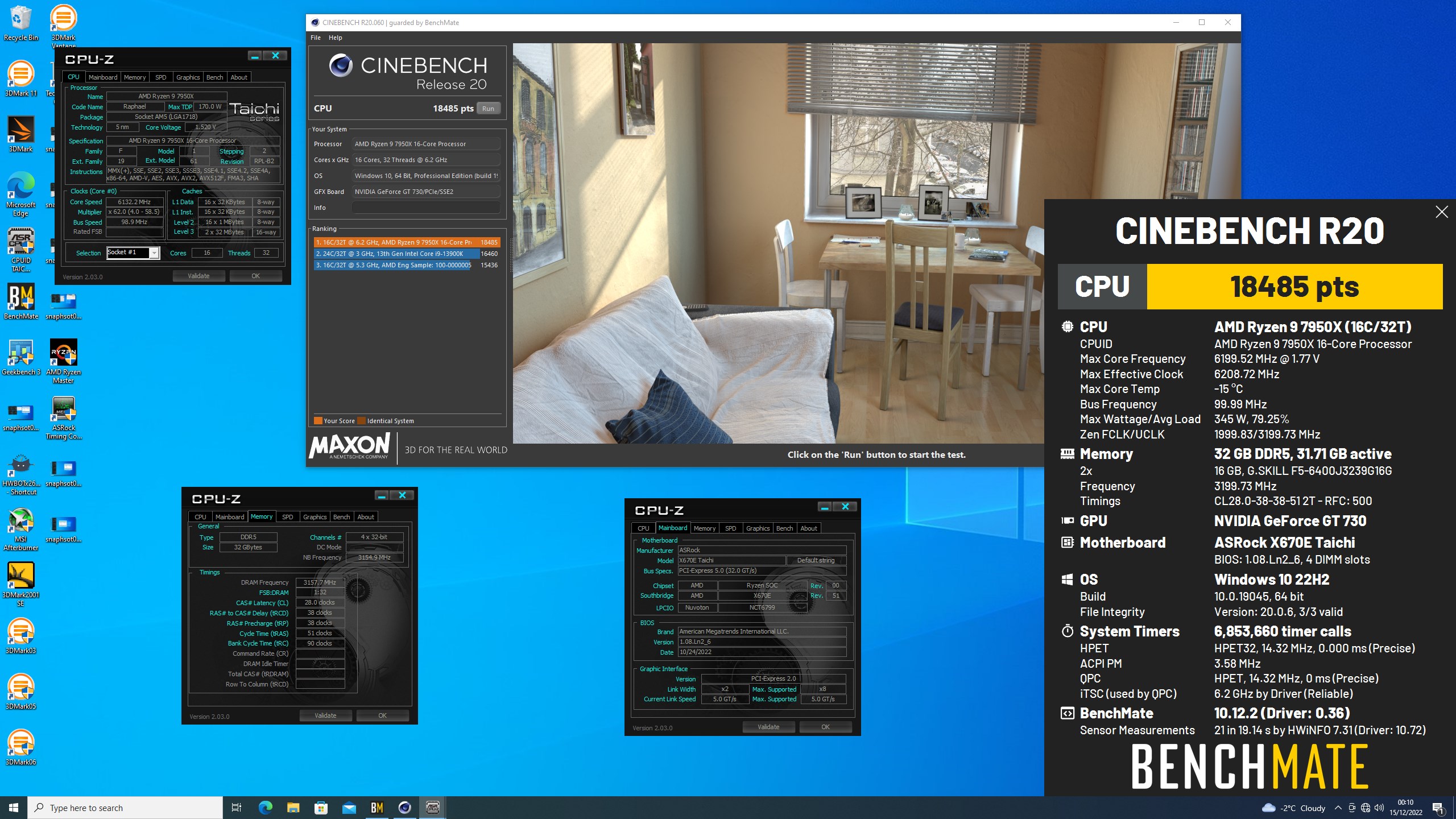Select the 7950X 18485 ranking entry

pyautogui.click(x=407, y=242)
